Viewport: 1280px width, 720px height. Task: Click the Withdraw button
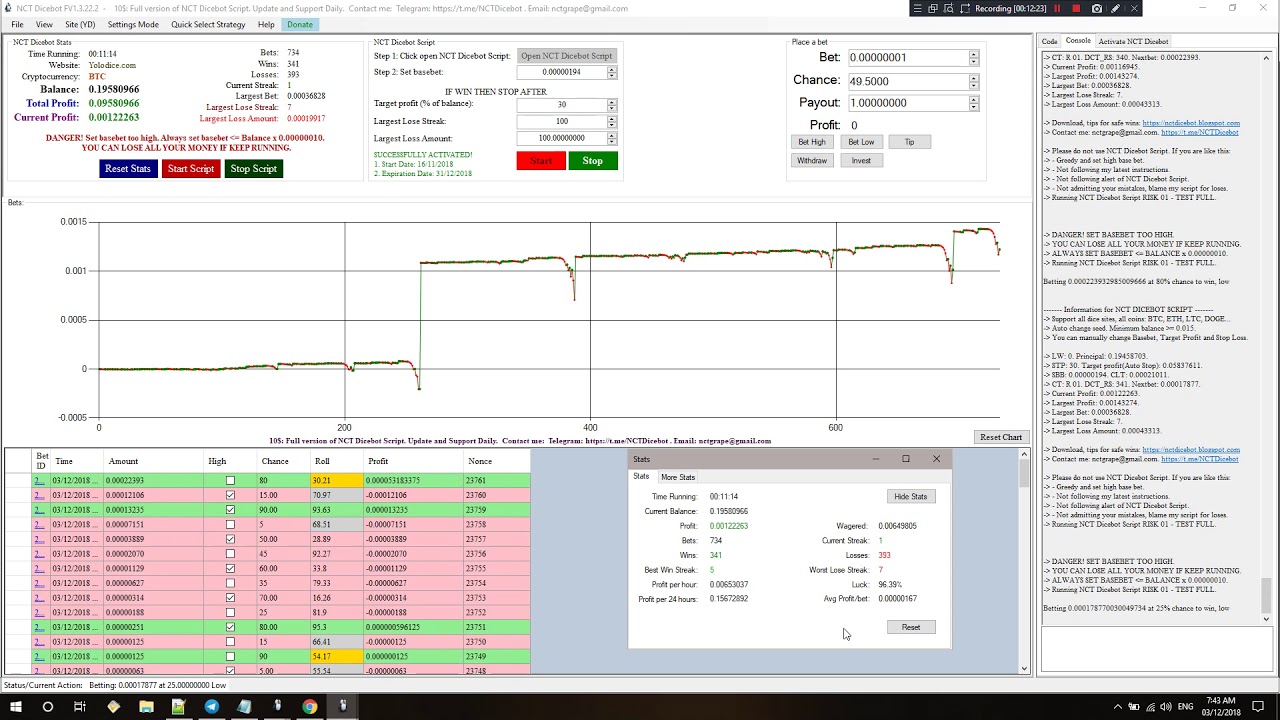[x=812, y=160]
